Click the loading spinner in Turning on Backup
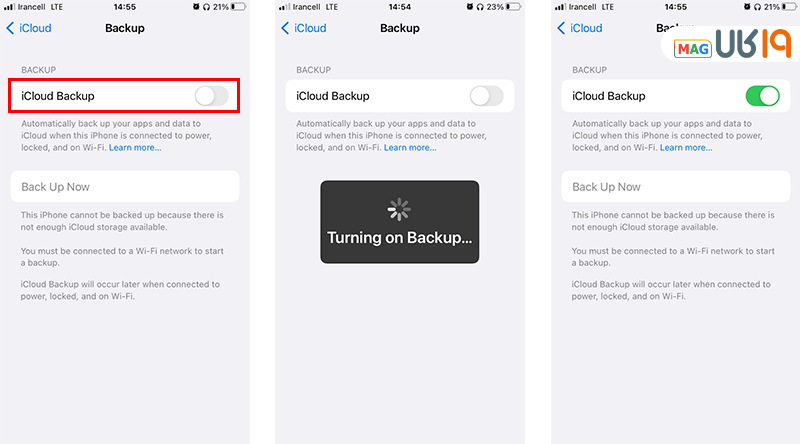 click(399, 209)
